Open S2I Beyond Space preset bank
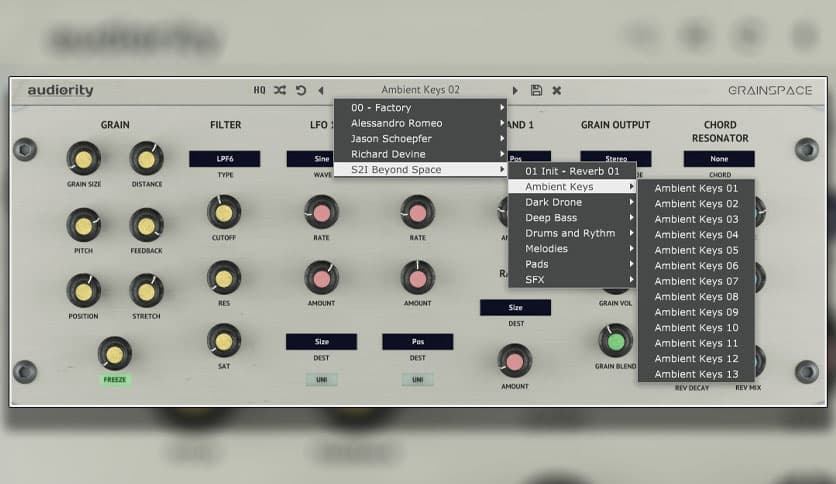This screenshot has height=484, width=836. pos(420,170)
